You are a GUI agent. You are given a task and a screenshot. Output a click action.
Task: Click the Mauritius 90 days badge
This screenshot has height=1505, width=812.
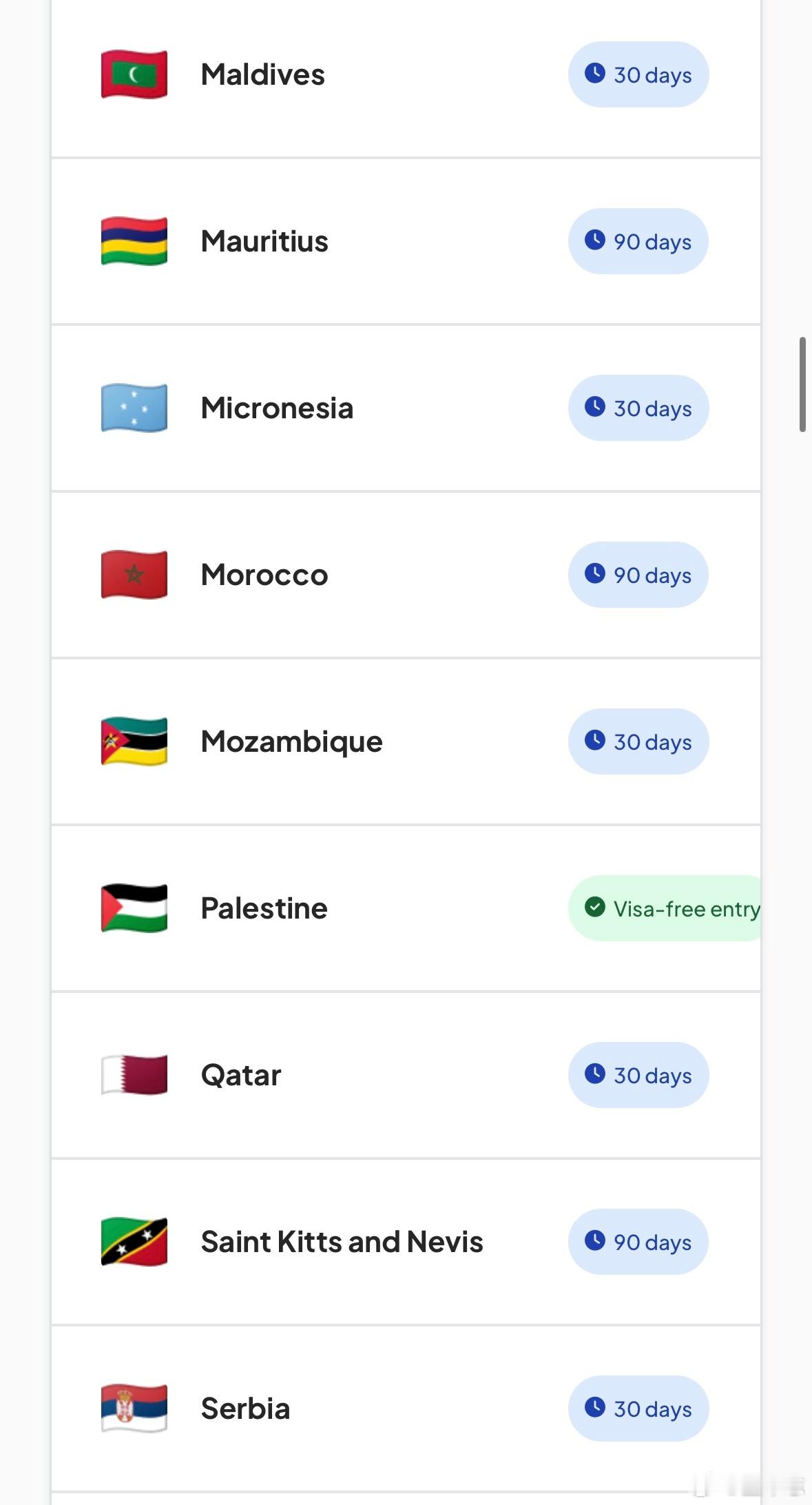click(x=638, y=241)
